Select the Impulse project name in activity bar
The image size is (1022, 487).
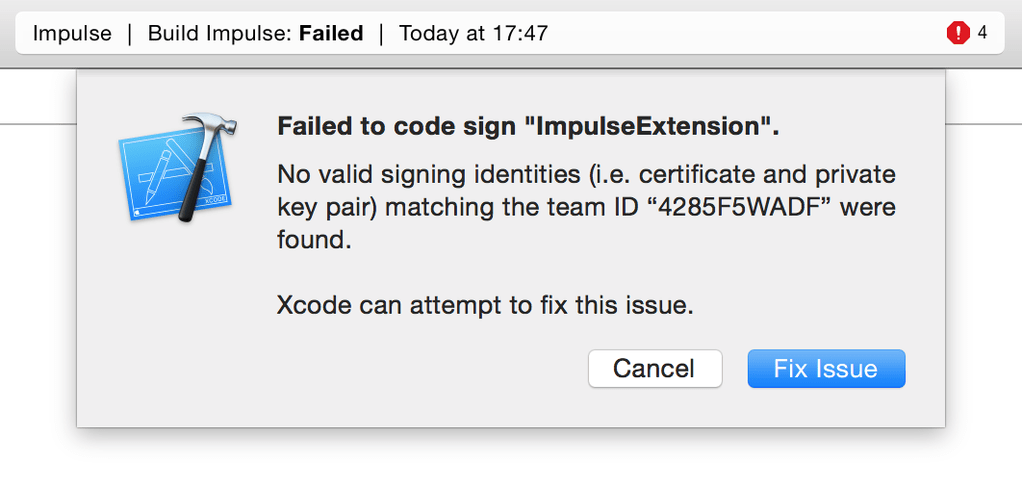click(72, 33)
